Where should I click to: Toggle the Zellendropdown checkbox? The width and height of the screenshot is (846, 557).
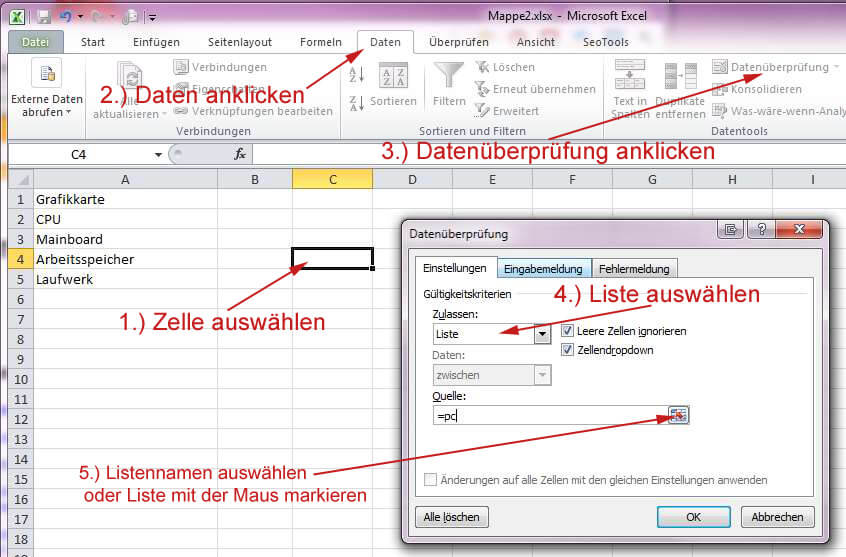point(567,350)
